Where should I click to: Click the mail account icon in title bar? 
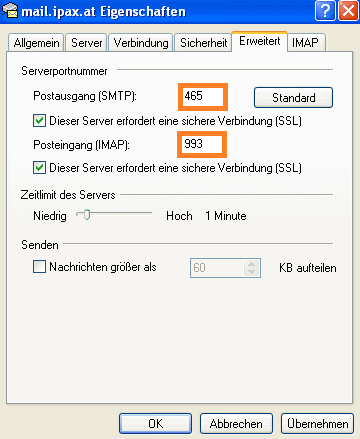[x=10, y=10]
